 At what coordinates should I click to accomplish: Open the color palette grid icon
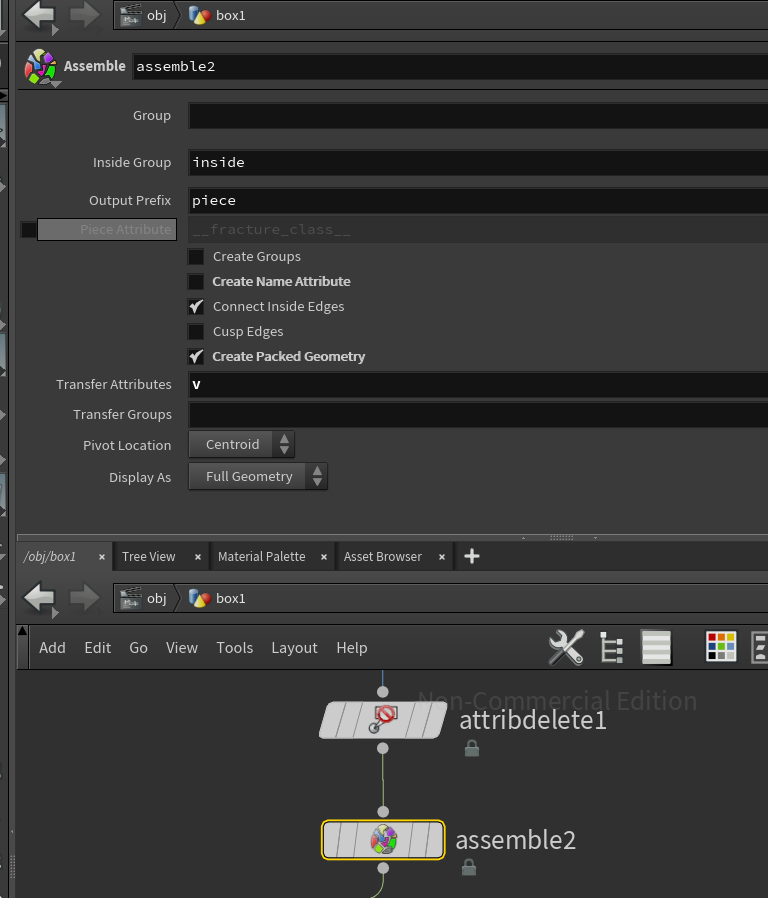[721, 647]
